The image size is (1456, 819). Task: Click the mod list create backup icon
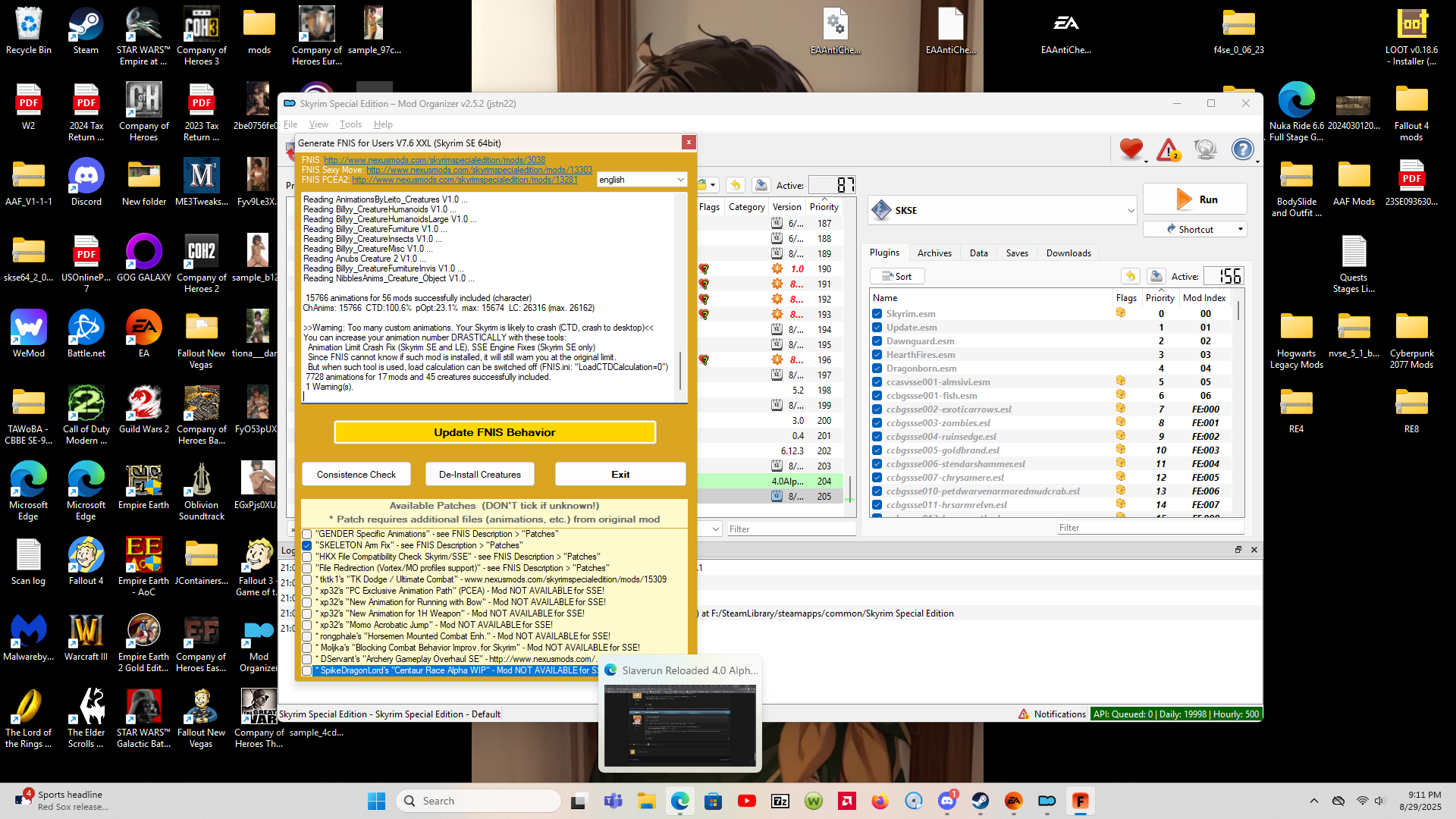point(761,185)
